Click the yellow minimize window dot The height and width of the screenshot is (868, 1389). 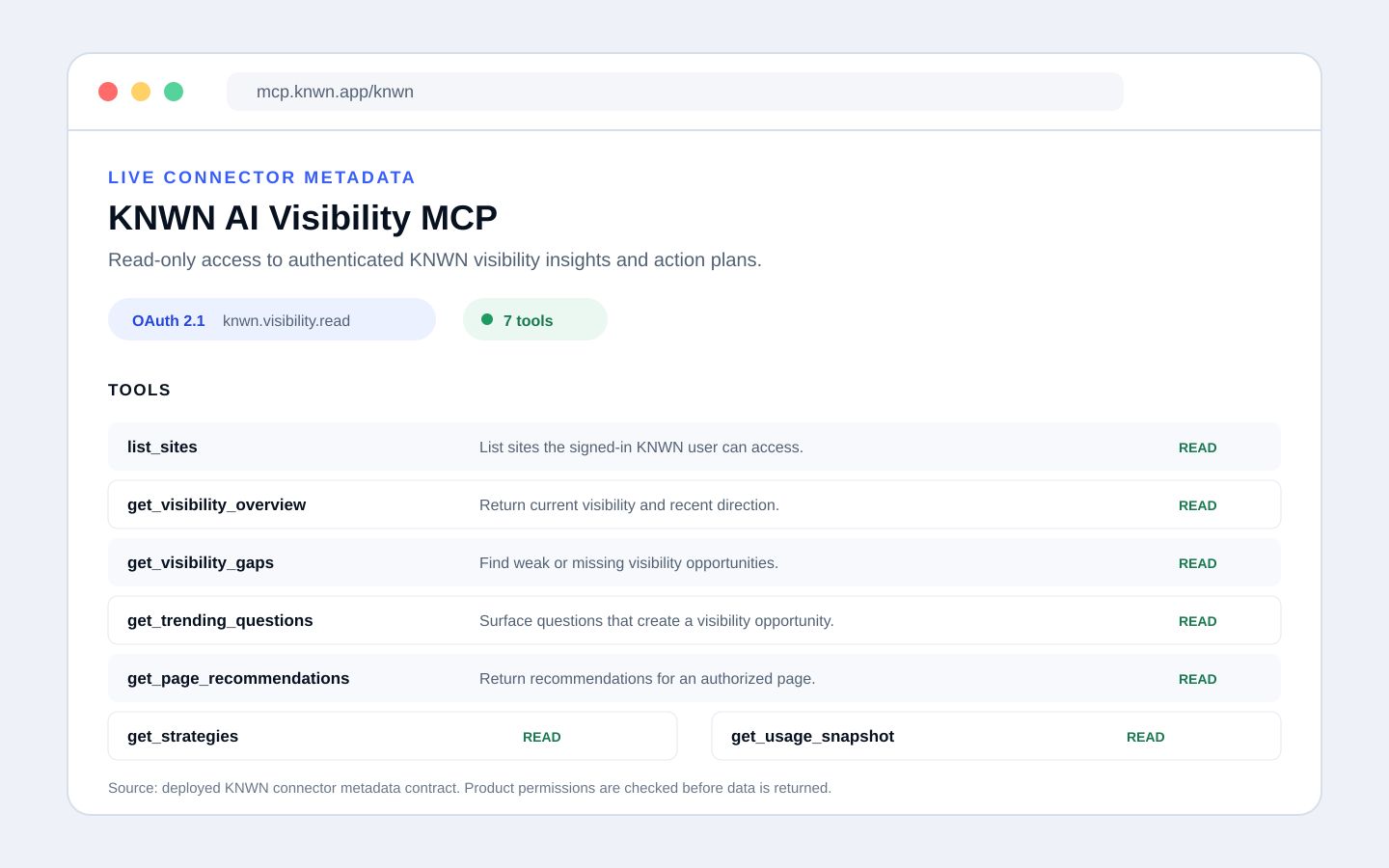(141, 92)
